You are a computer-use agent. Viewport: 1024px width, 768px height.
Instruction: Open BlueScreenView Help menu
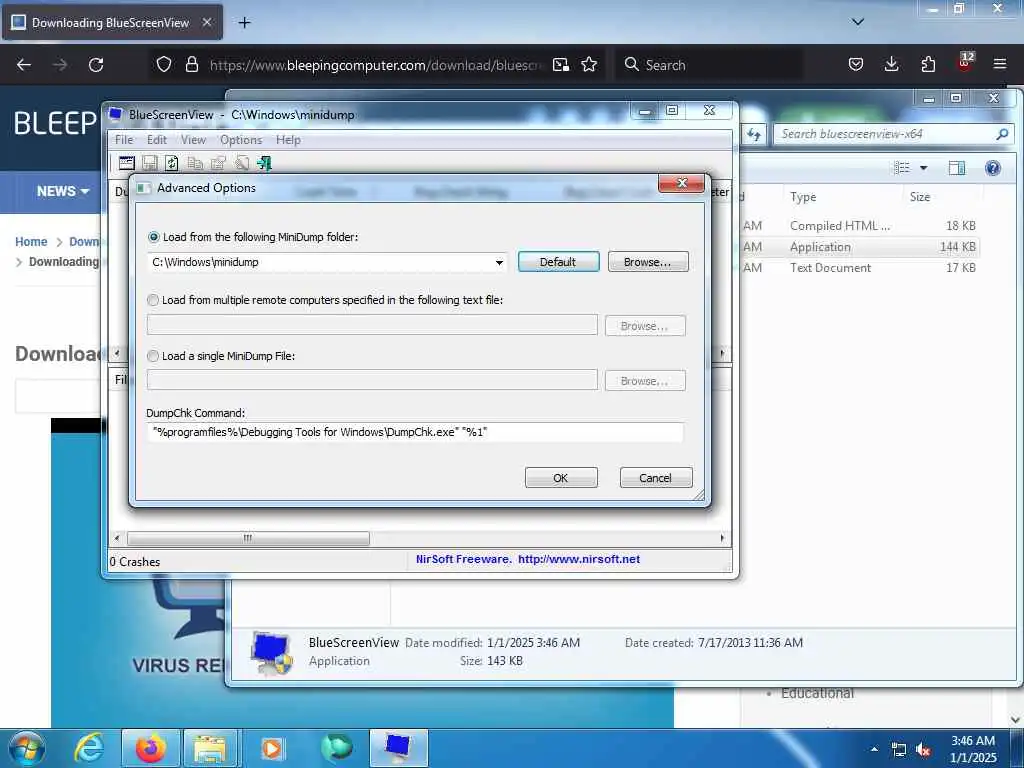(x=288, y=140)
